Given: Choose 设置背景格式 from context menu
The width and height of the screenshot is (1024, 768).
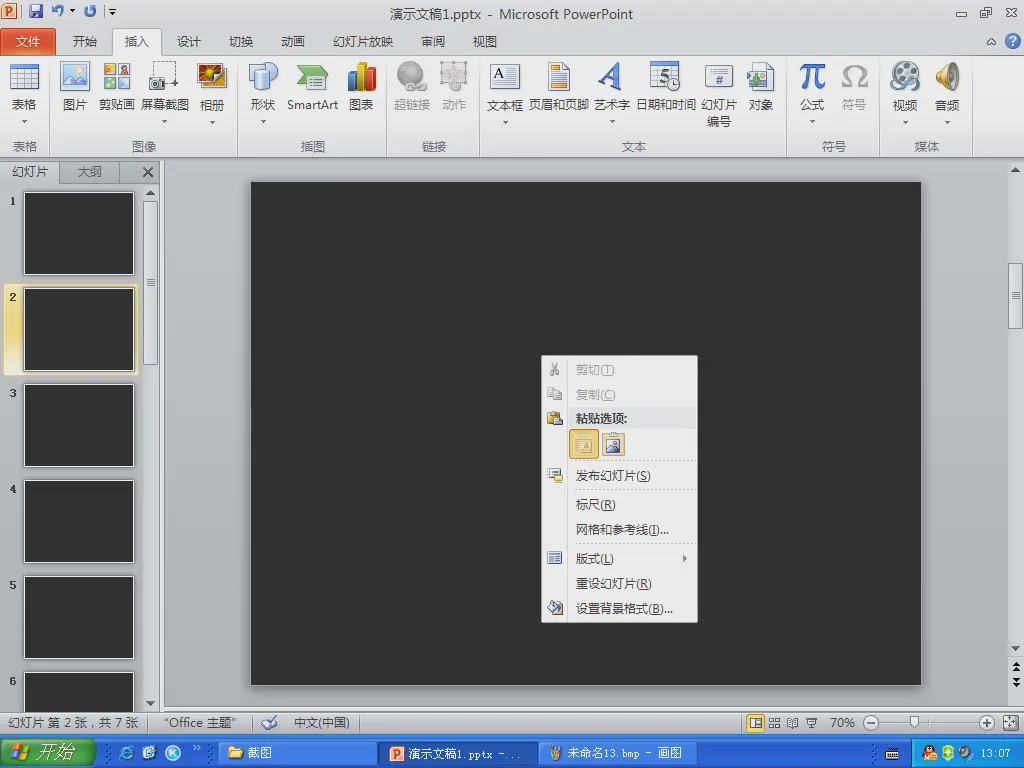Looking at the screenshot, I should tap(624, 608).
